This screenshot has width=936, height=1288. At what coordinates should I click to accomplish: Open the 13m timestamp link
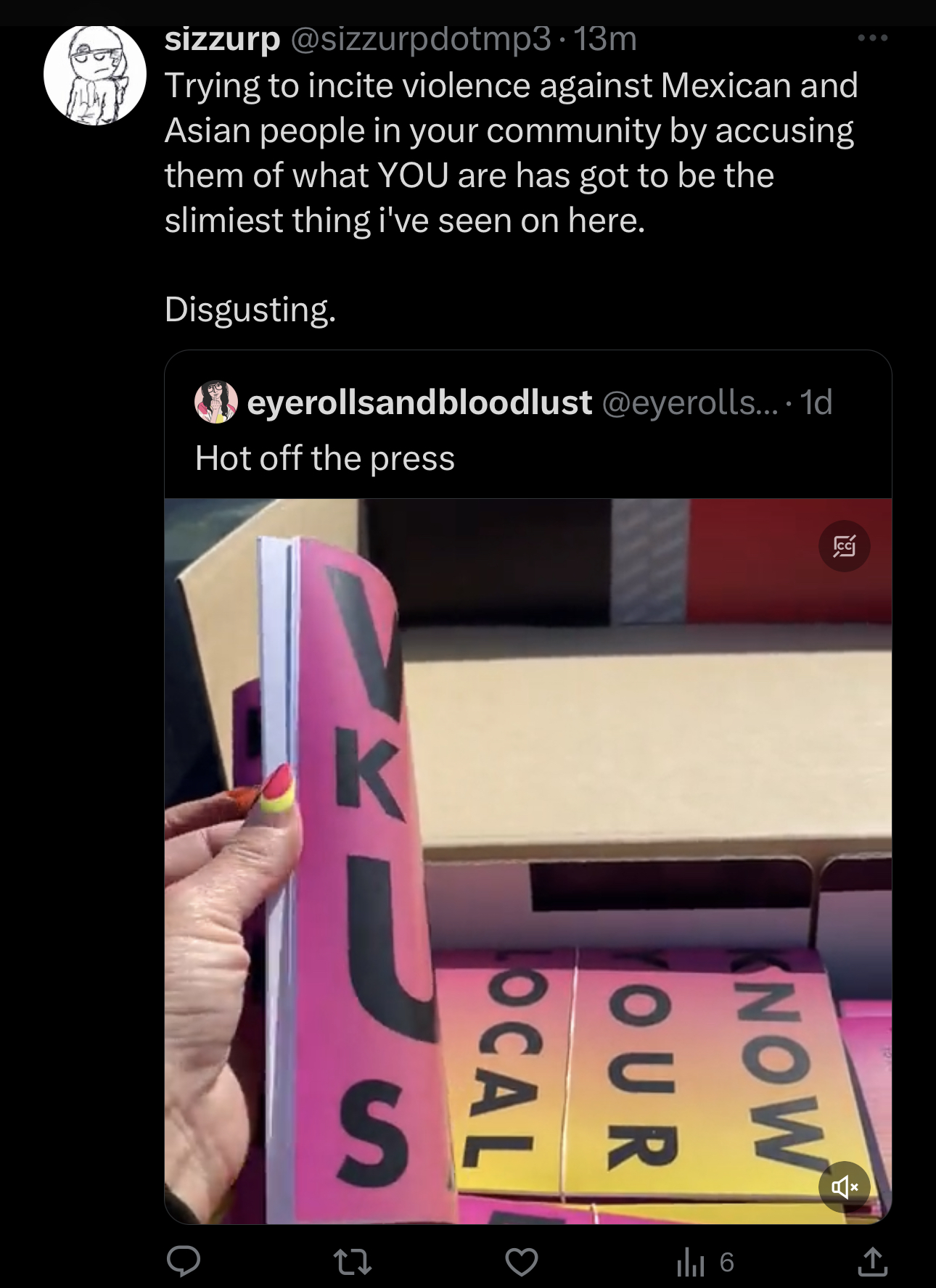[605, 39]
